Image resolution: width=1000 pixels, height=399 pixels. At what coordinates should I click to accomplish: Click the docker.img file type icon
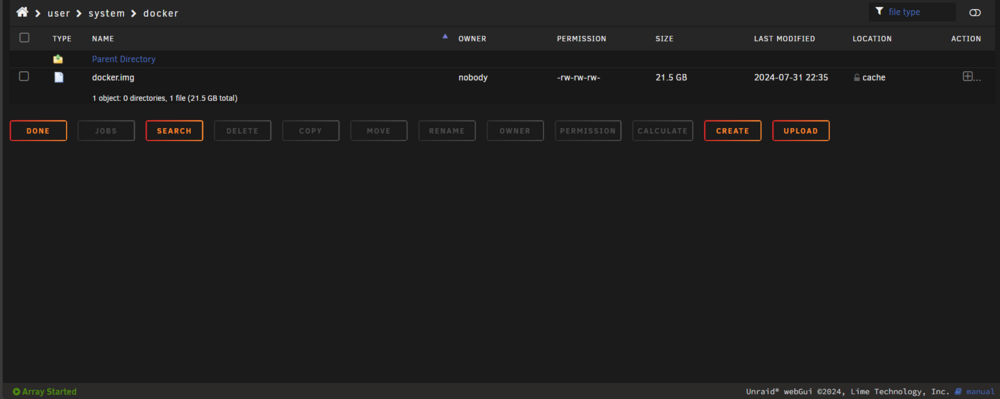59,77
